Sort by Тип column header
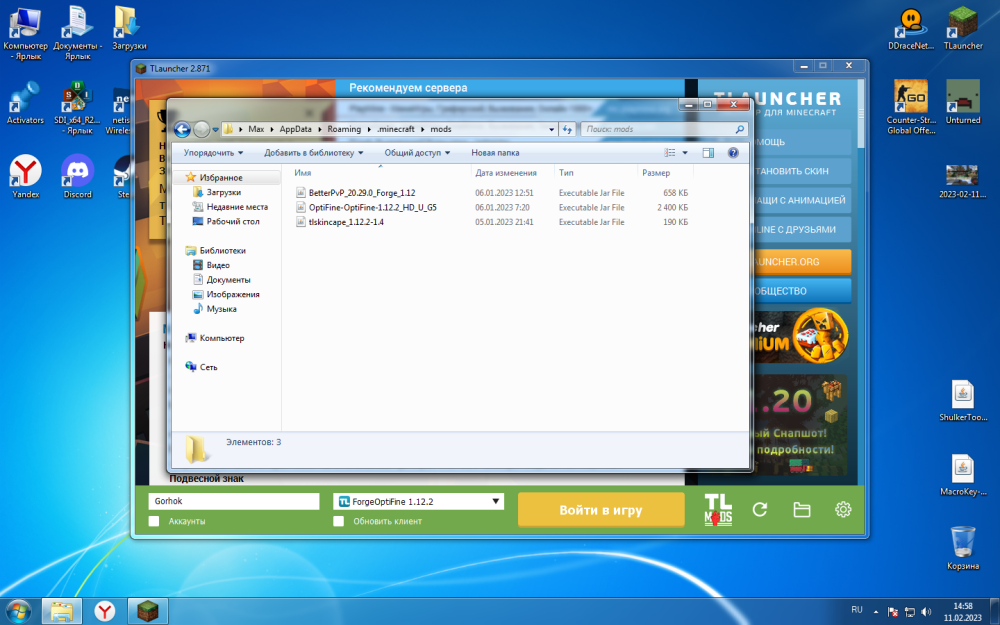 (x=596, y=173)
